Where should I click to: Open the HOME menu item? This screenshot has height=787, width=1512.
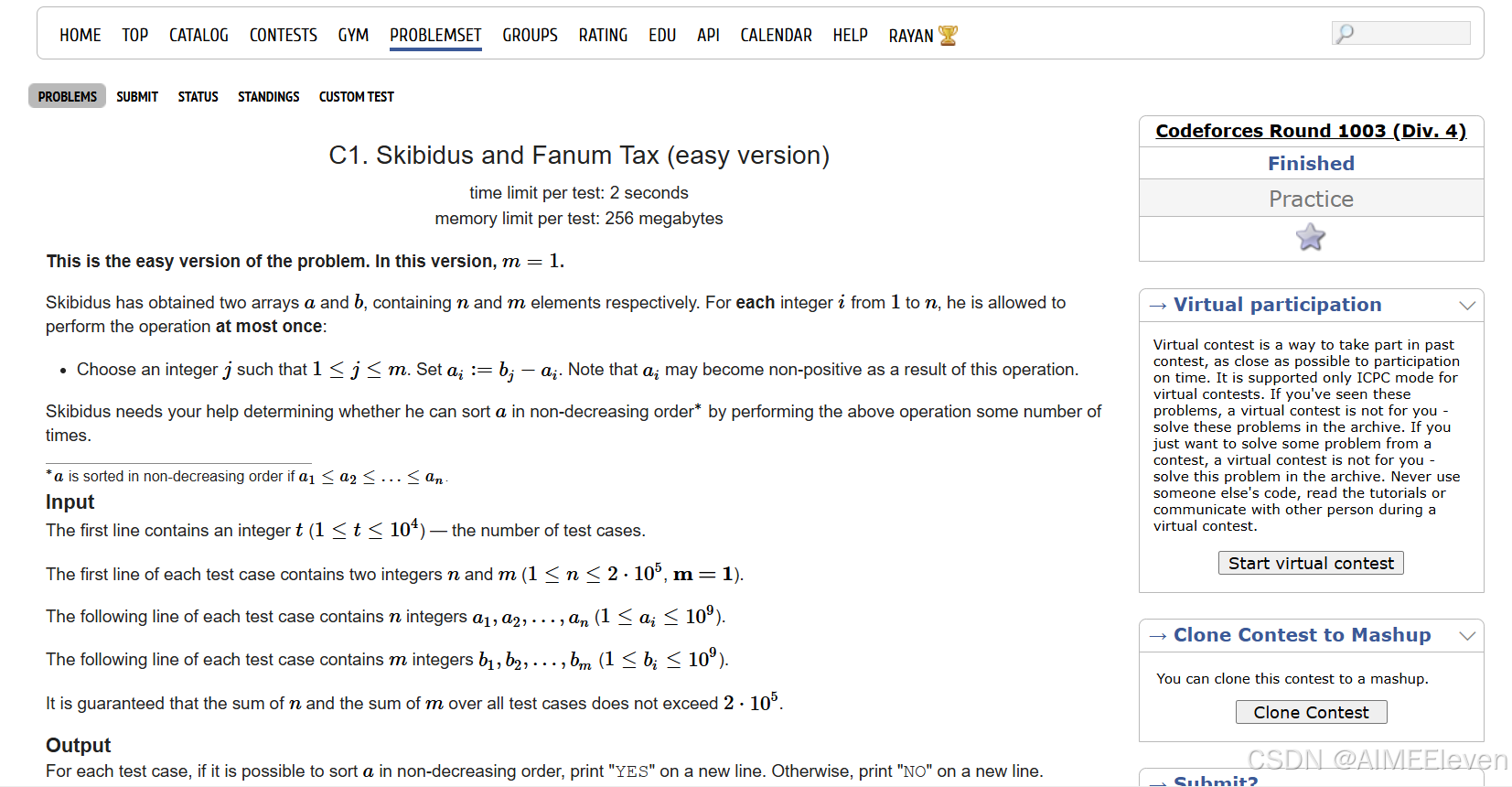pos(80,36)
